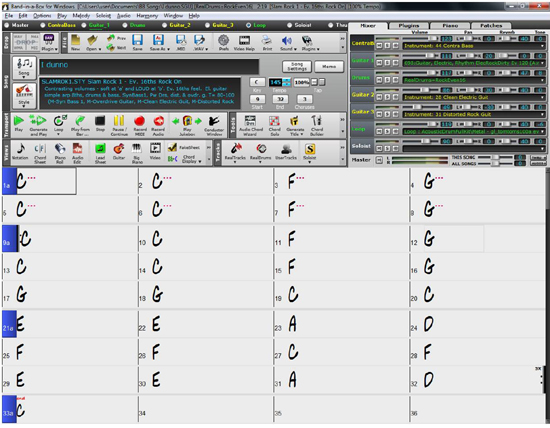Select the ContraBass track radio button
The image size is (550, 428).
pyautogui.click(x=43, y=25)
